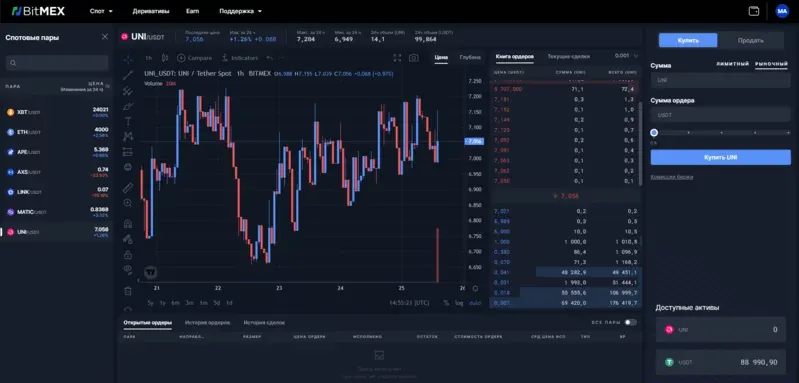Click the 14:55:21 (UTC) timezone selector

click(x=409, y=303)
